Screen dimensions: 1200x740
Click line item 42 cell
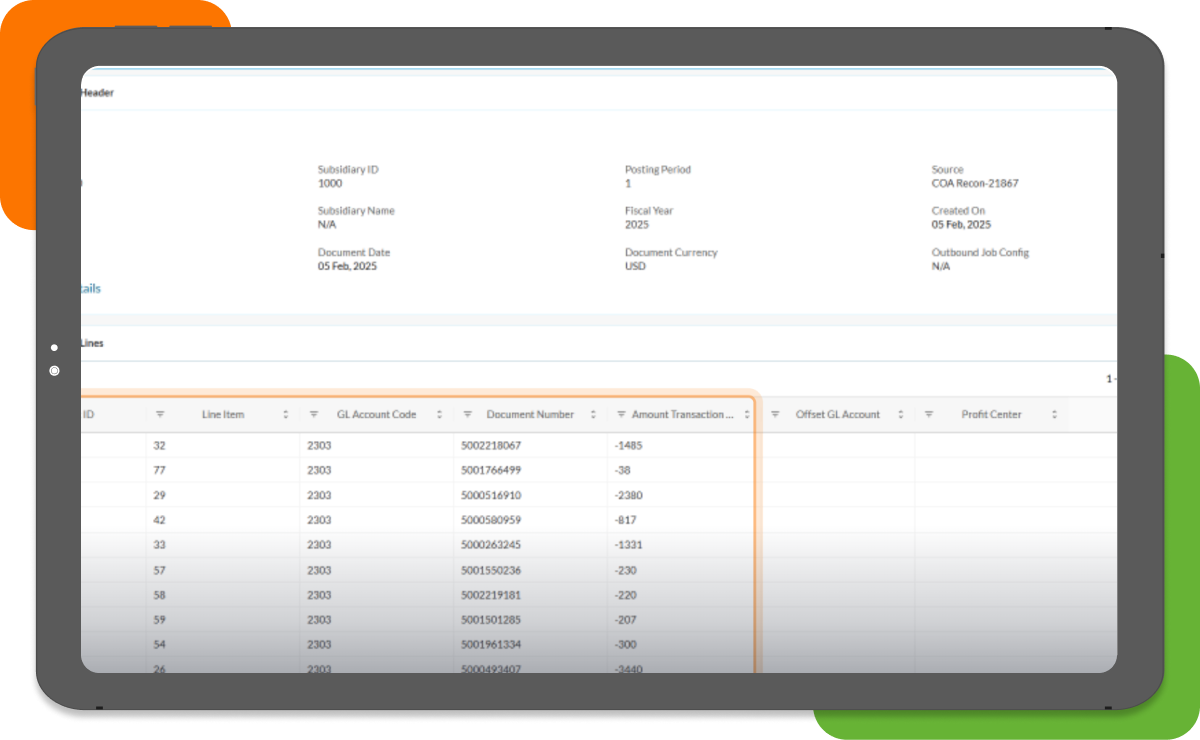click(160, 520)
